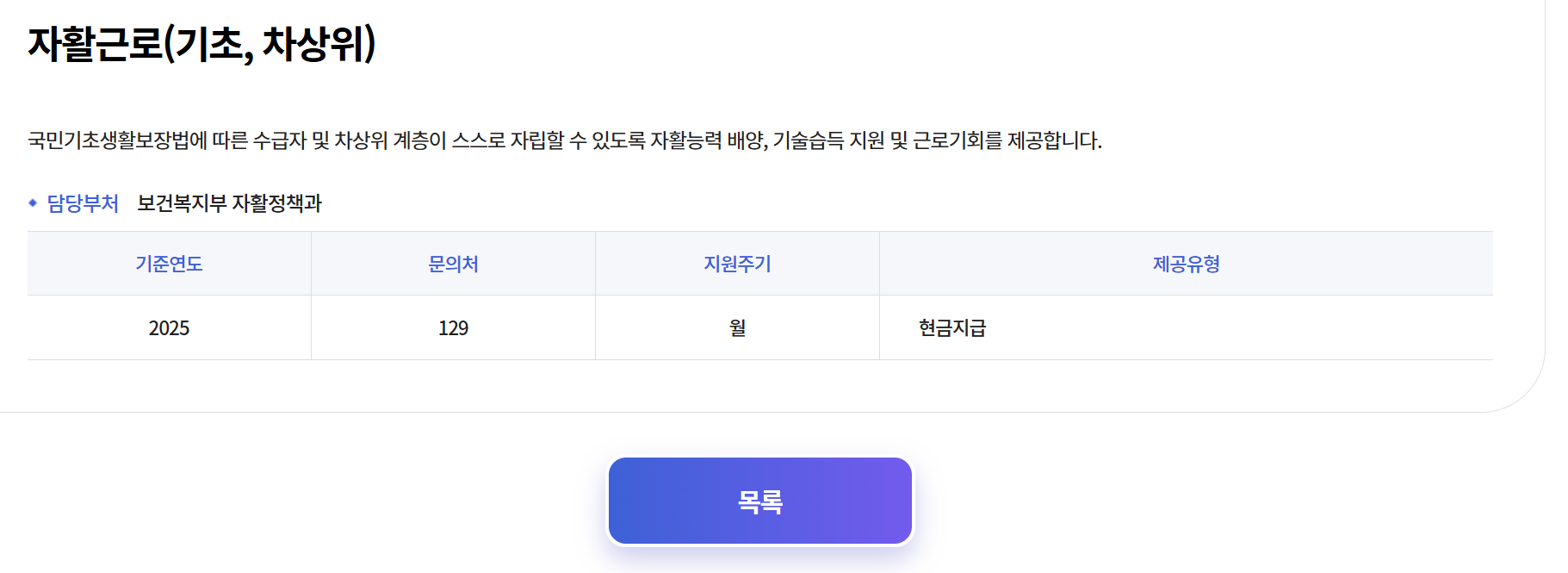Viewport: 1568px width, 573px height.
Task: Click the 담당부처 label
Action: click(x=83, y=203)
